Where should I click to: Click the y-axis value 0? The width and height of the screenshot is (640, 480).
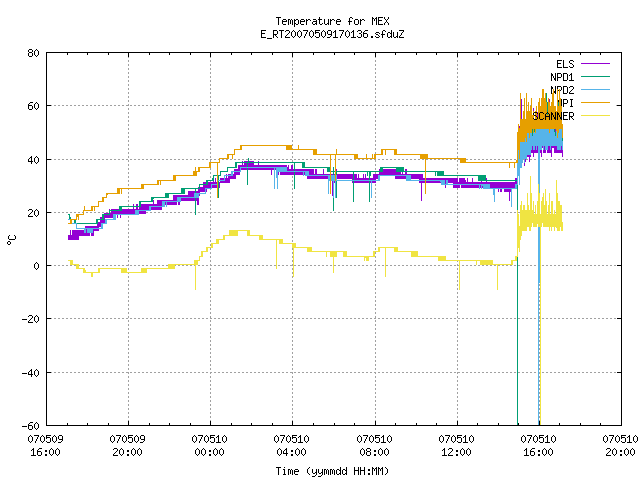coord(37,266)
